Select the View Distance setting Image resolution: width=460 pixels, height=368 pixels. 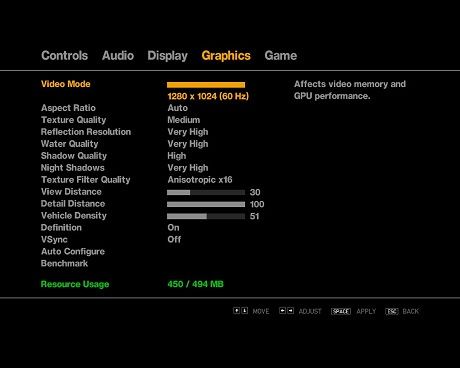[x=71, y=192]
